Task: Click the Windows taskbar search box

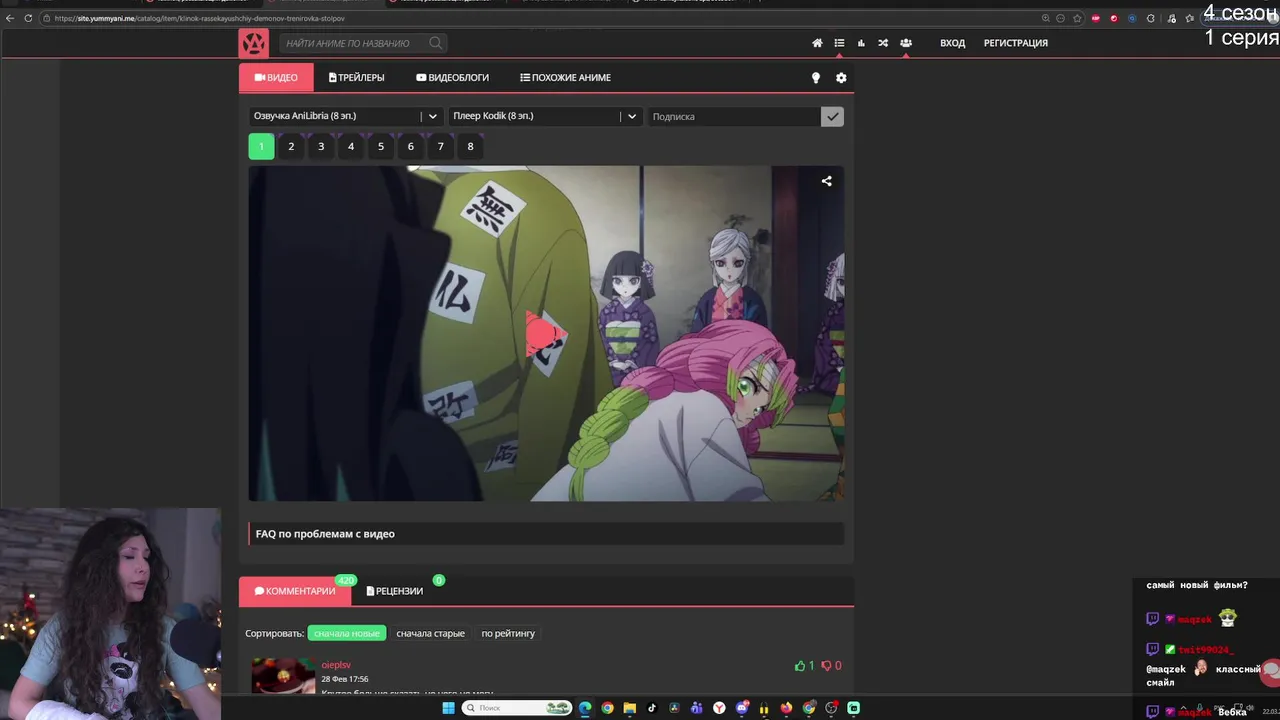Action: 517,708
